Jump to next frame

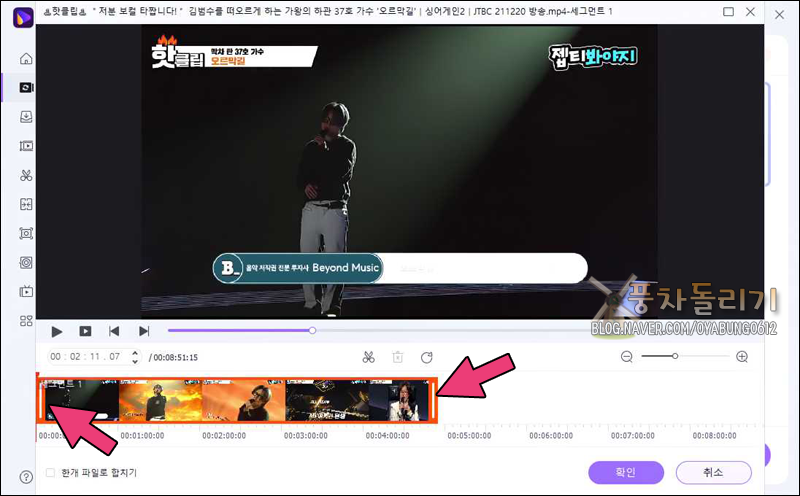click(144, 332)
